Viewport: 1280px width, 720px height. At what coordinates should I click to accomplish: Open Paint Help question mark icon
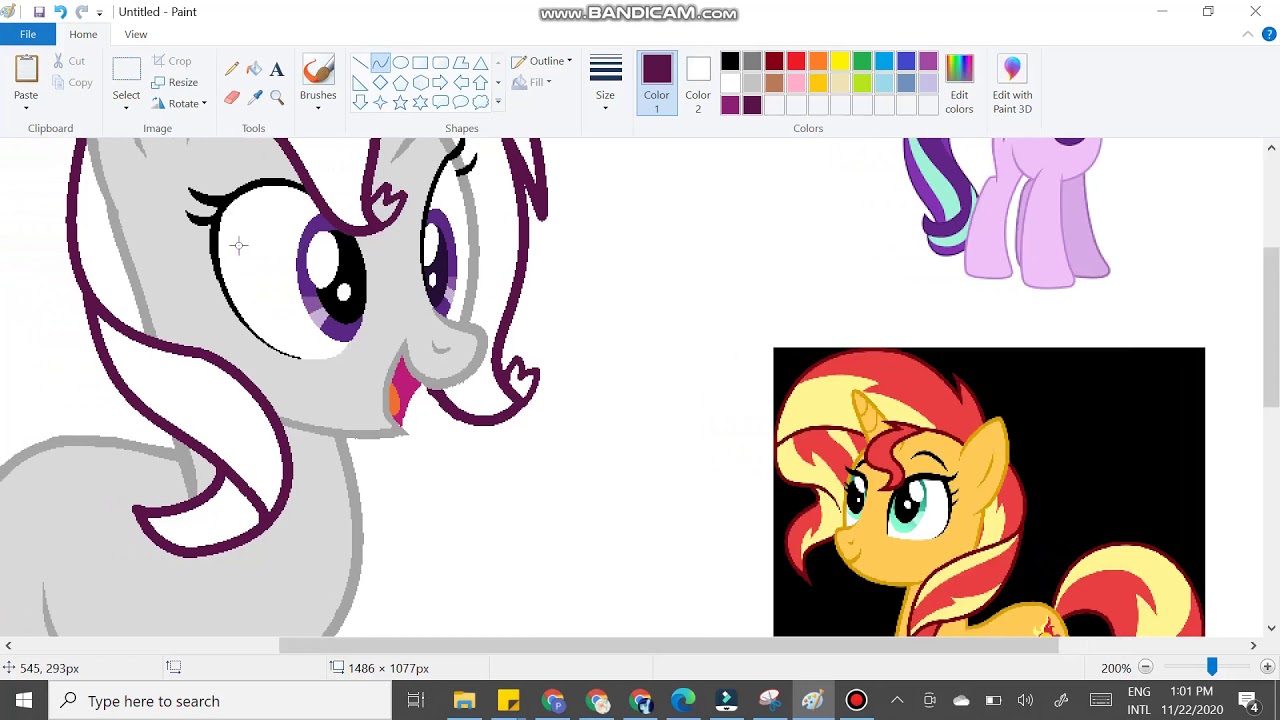1270,34
